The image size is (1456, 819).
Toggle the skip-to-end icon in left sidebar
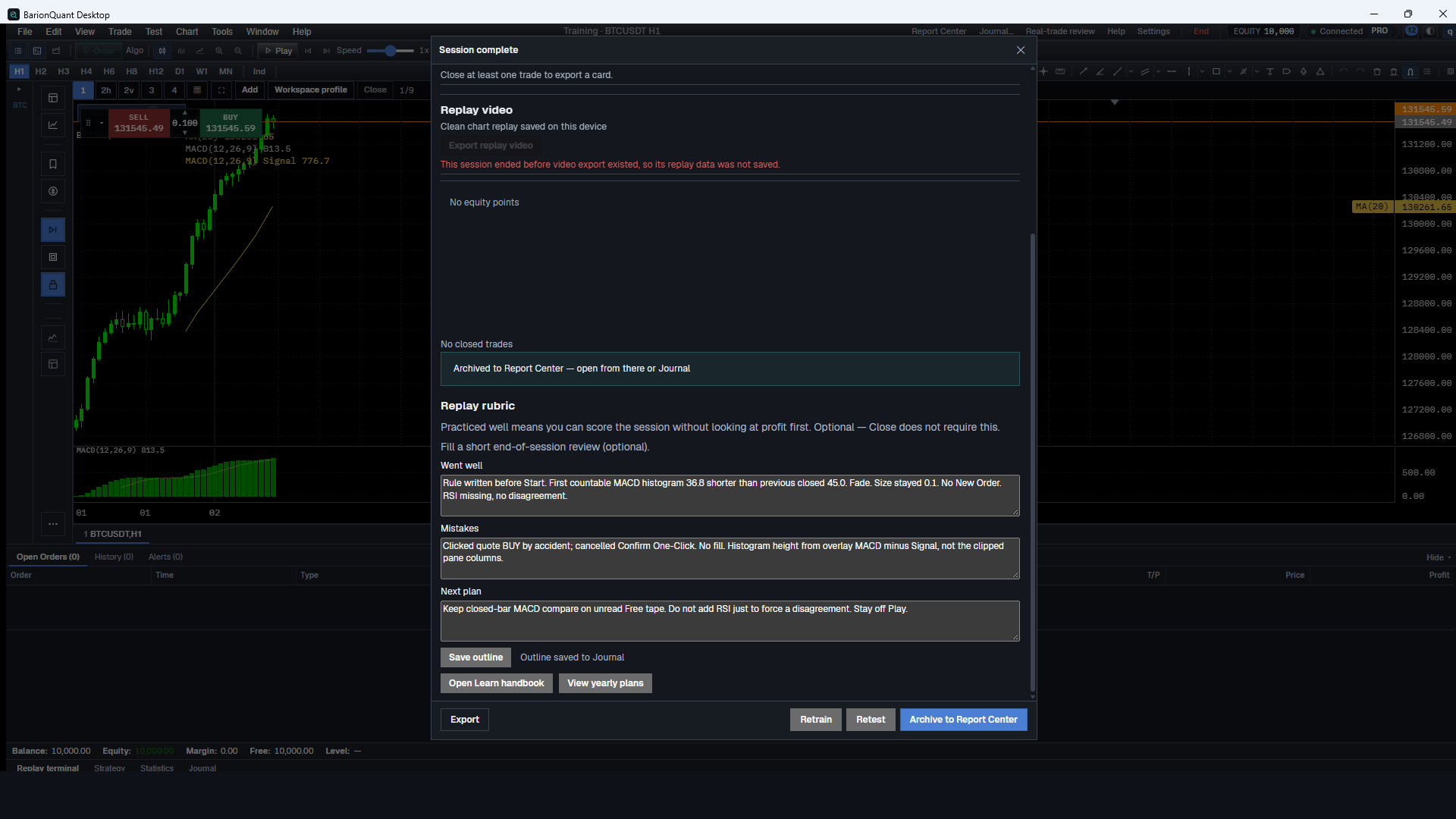[x=53, y=230]
